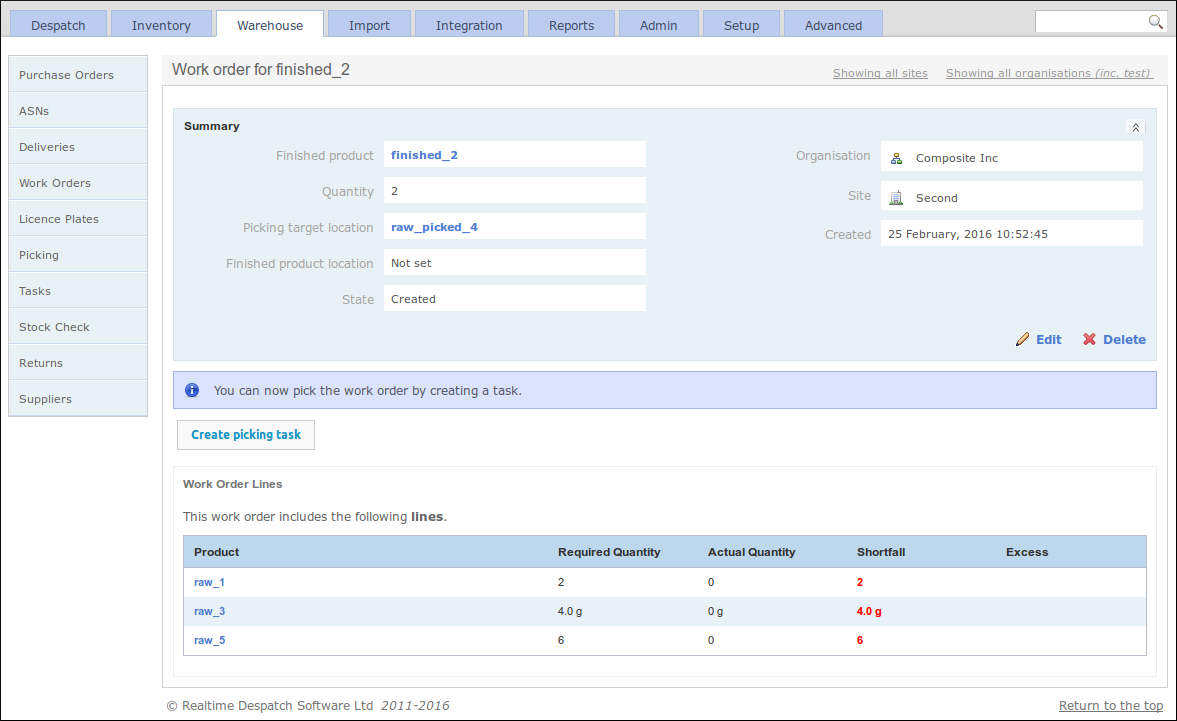The width and height of the screenshot is (1177, 721).
Task: Click Create picking task button
Action: coord(245,434)
